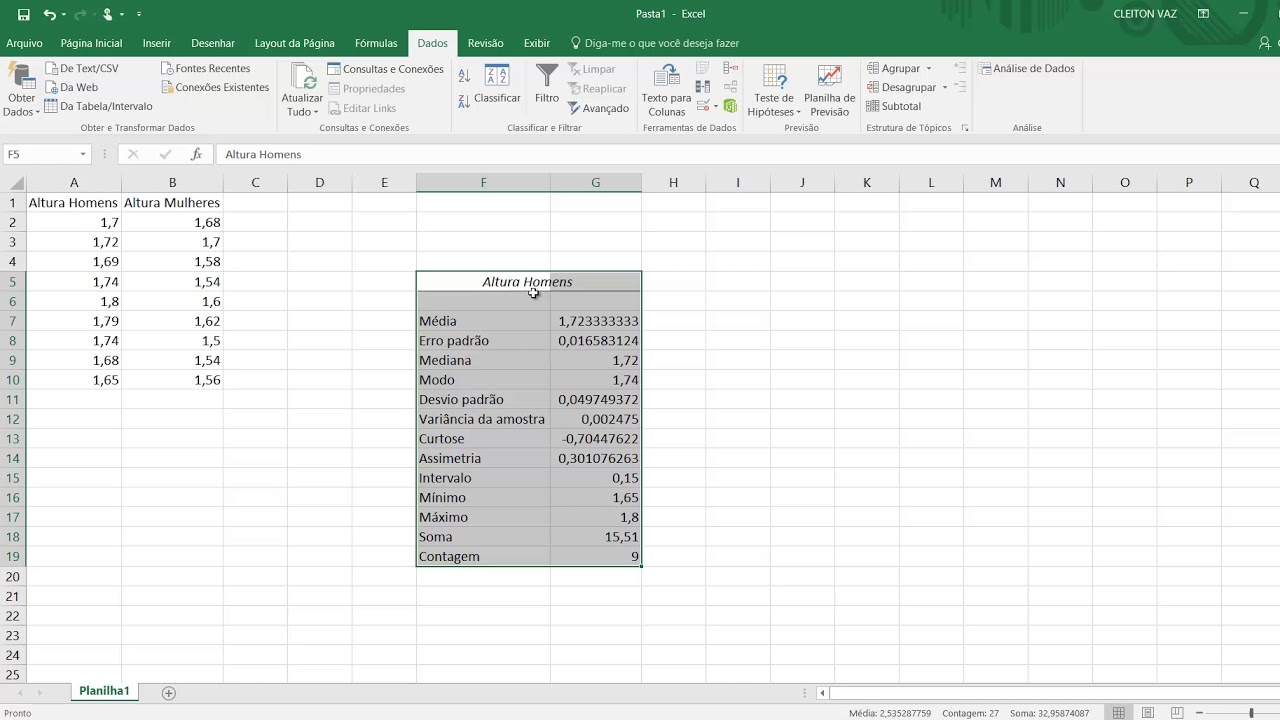Click the Média label cell
Viewport: 1280px width, 720px height.
coord(483,321)
